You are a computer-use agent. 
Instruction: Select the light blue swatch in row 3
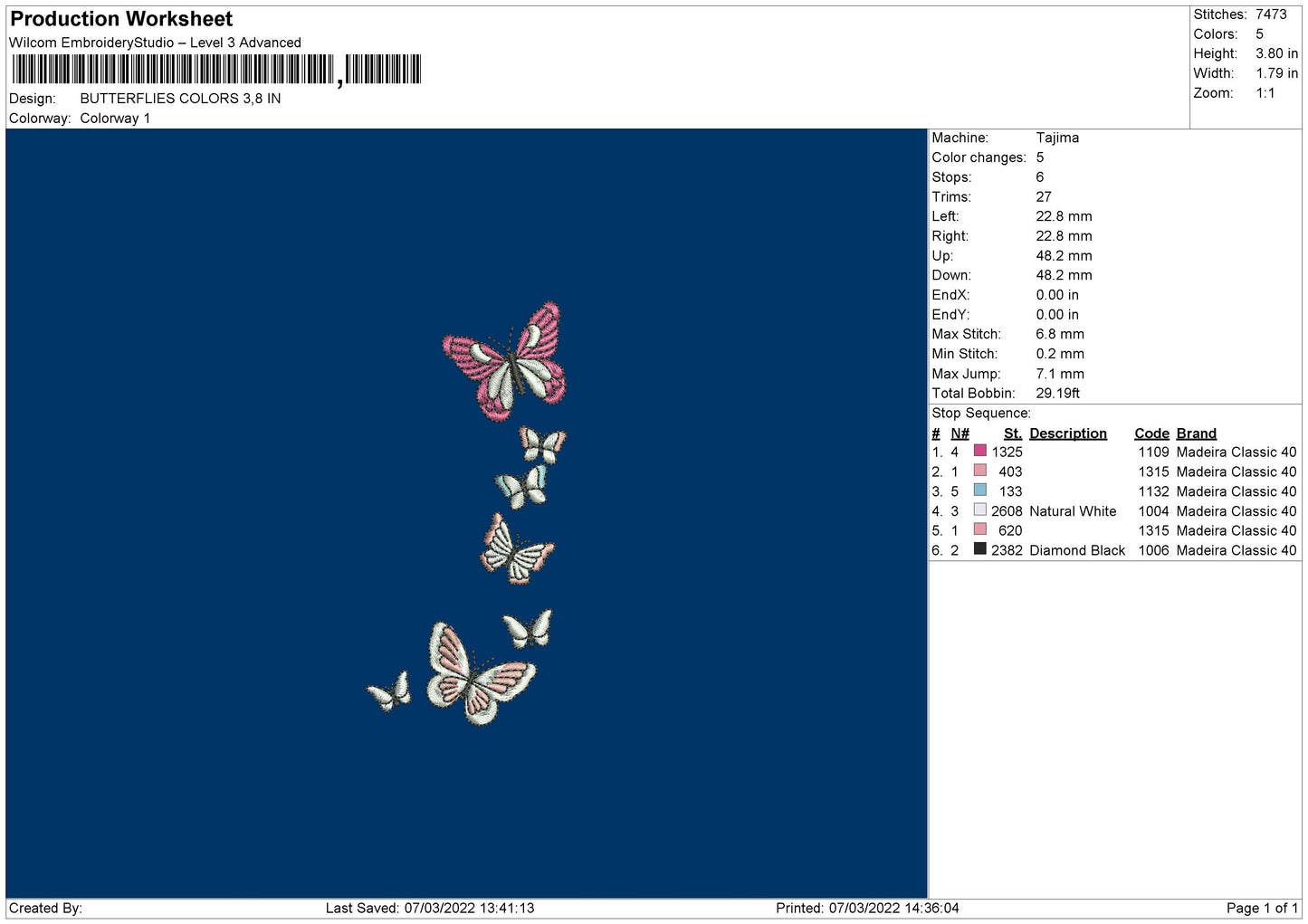tap(979, 491)
